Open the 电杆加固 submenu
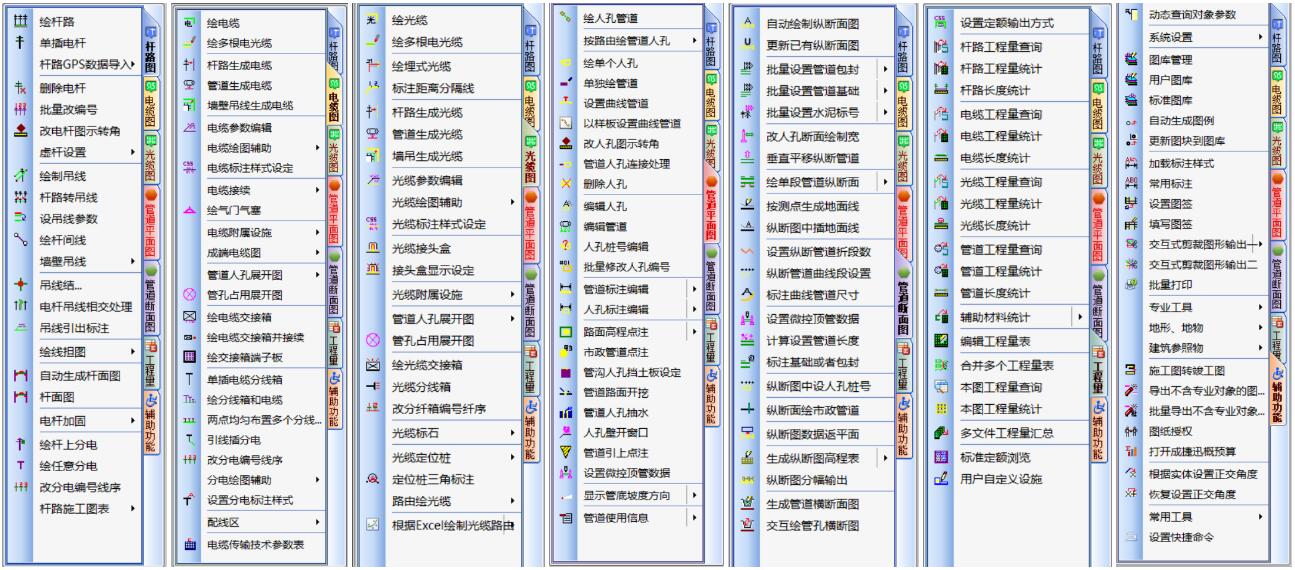Viewport: 1295px width, 570px height. pyautogui.click(x=134, y=421)
